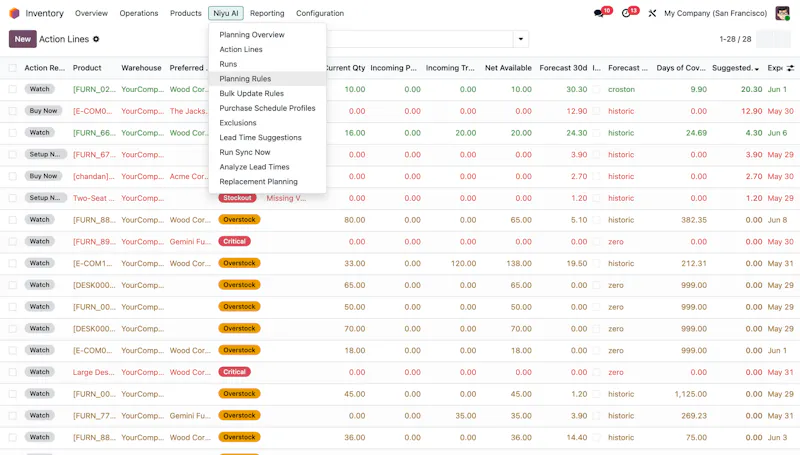Viewport: 800px width, 455px height.
Task: Click the croston forecast method cell
Action: [x=621, y=89]
